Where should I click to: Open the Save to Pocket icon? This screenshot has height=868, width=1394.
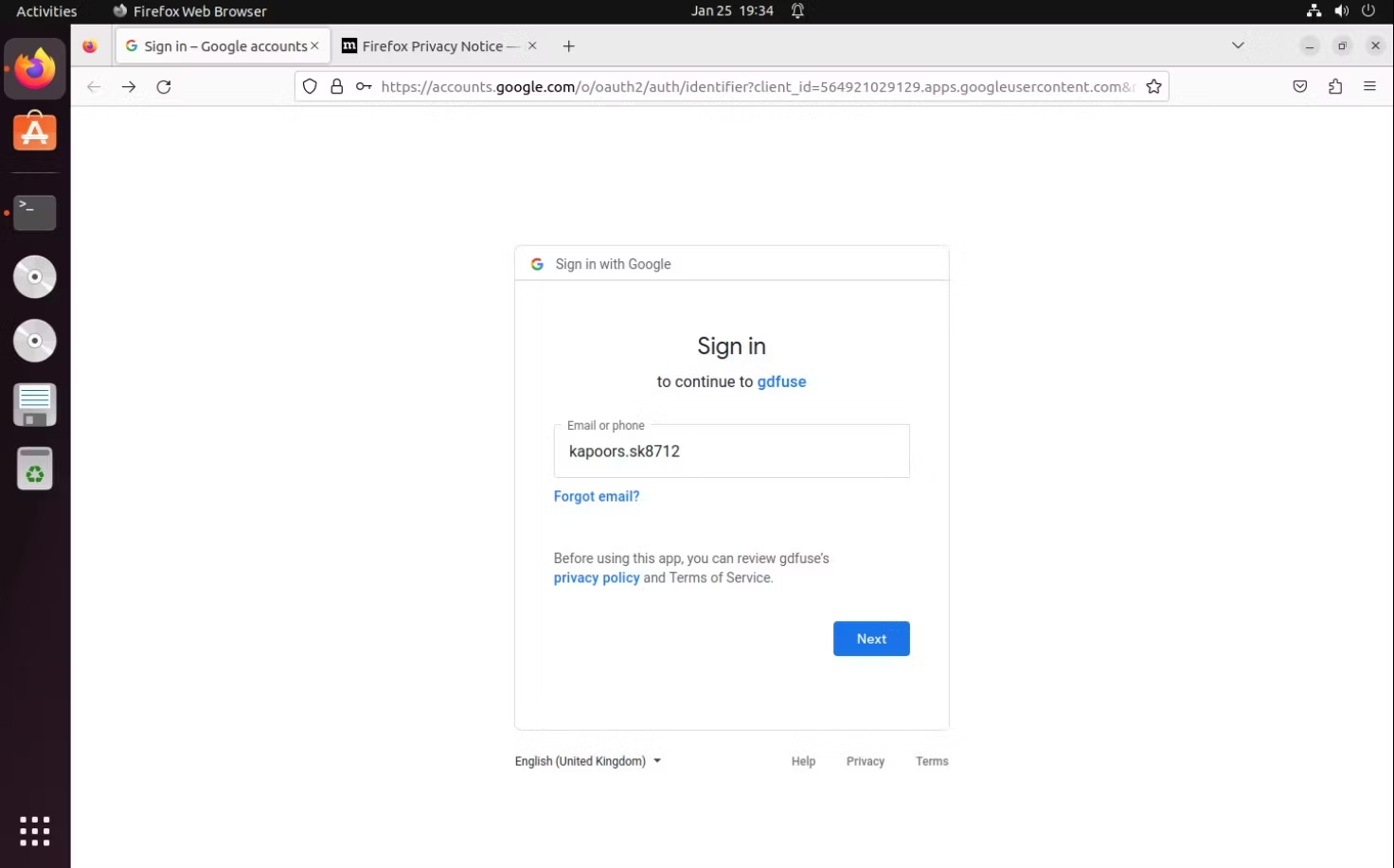tap(1300, 87)
